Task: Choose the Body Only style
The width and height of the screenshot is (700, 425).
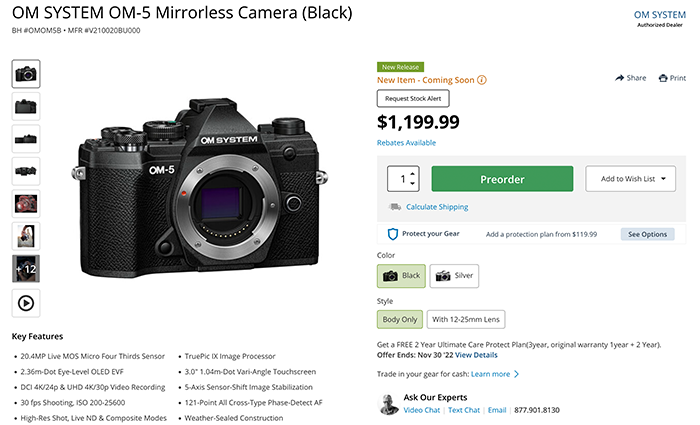Action: pyautogui.click(x=400, y=320)
